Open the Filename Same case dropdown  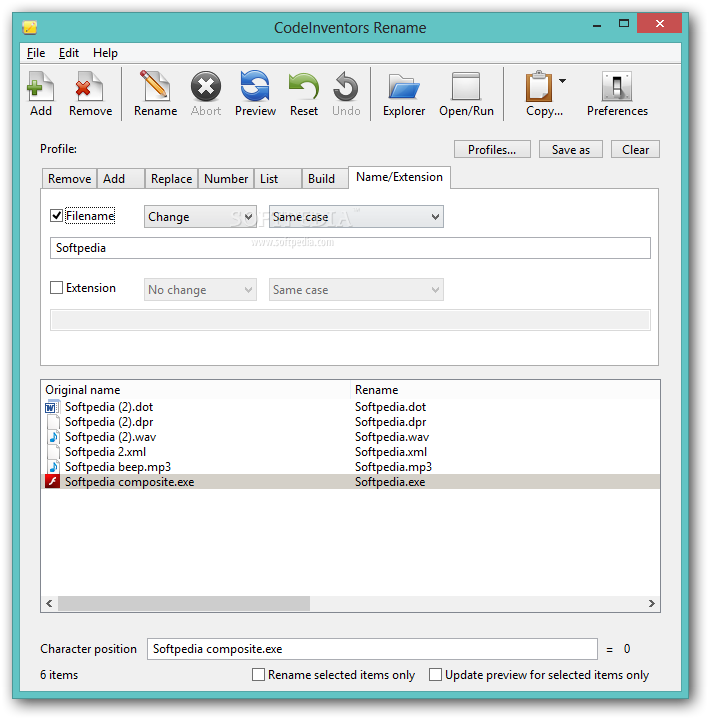356,216
